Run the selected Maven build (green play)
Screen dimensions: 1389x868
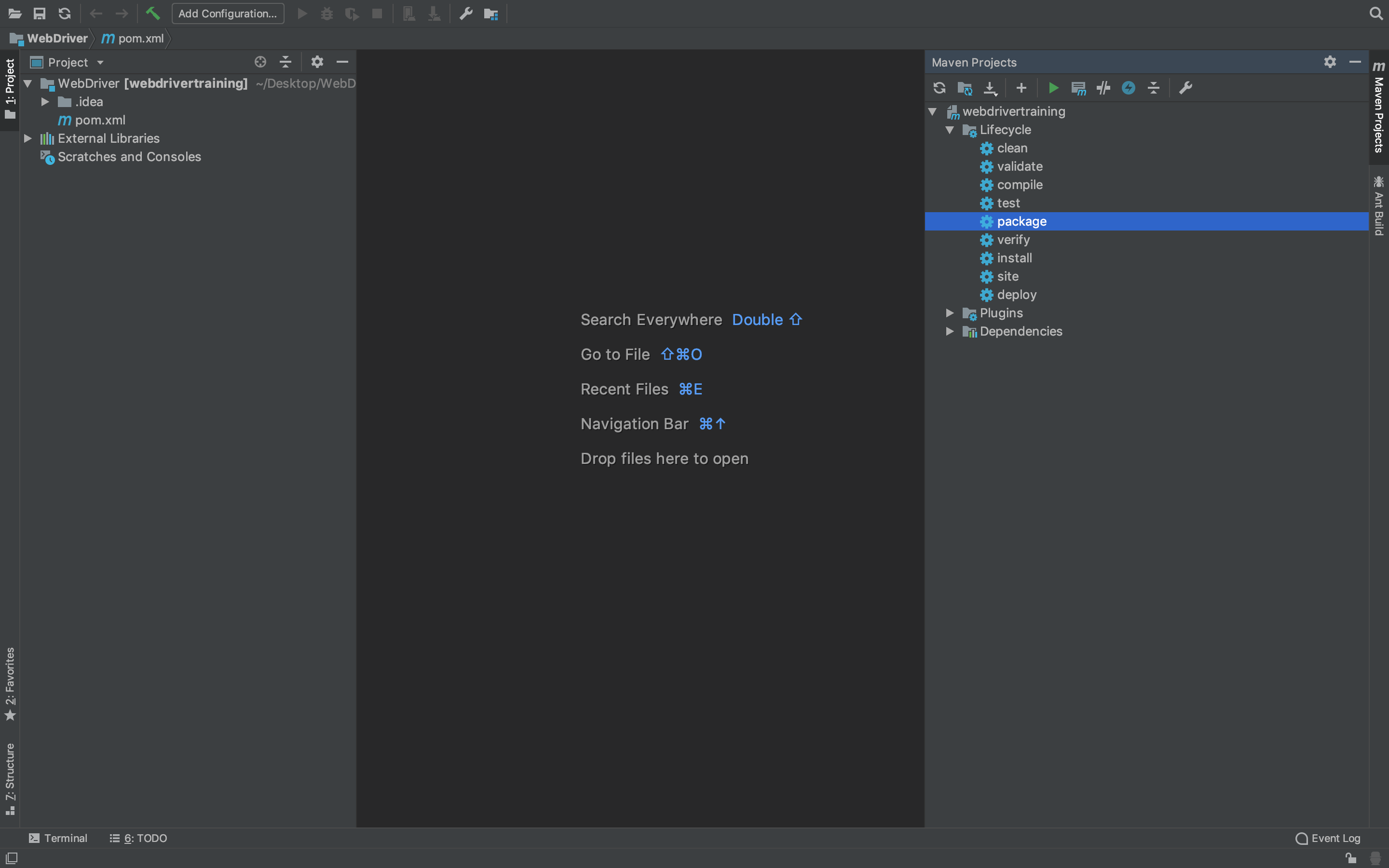tap(1053, 88)
